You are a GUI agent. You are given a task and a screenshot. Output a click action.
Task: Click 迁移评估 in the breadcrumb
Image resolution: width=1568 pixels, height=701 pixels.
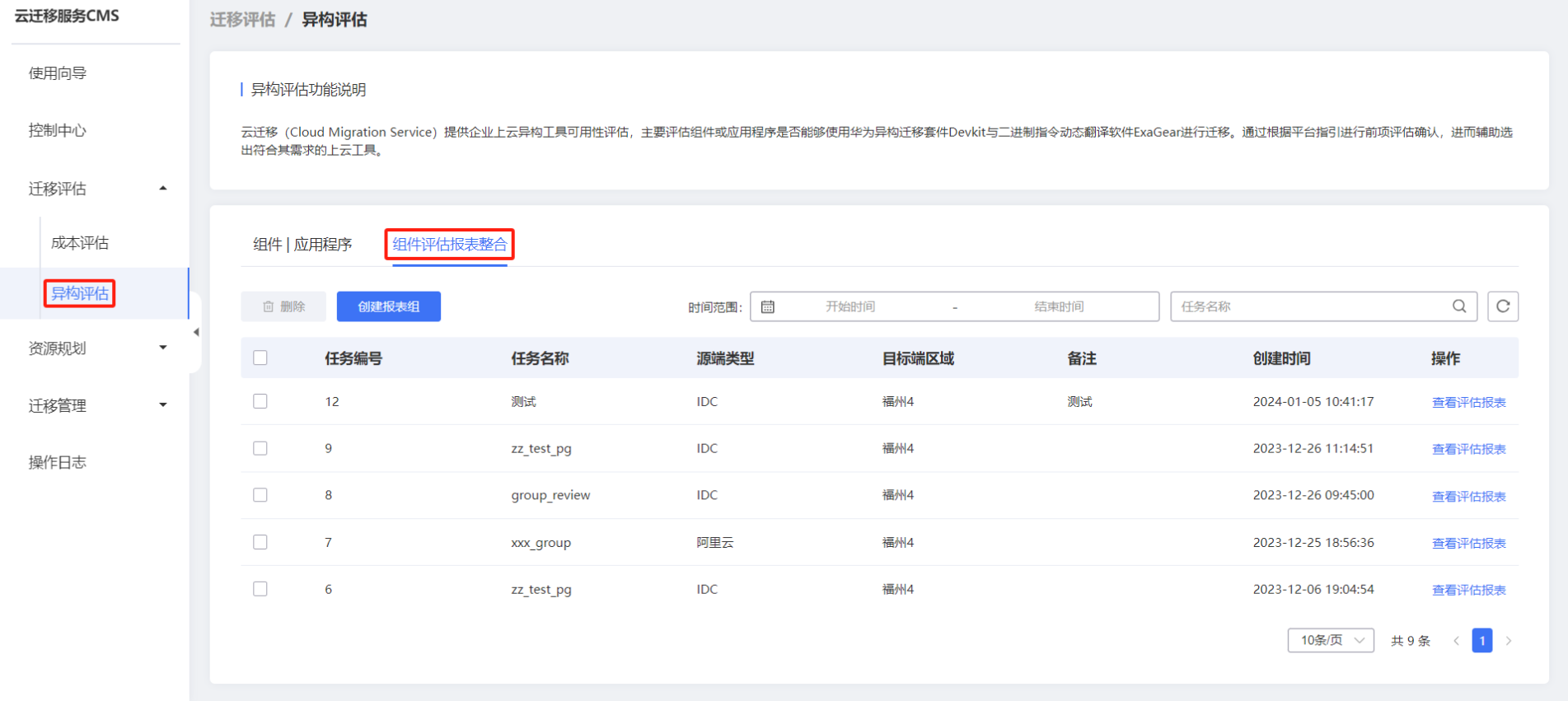242,20
